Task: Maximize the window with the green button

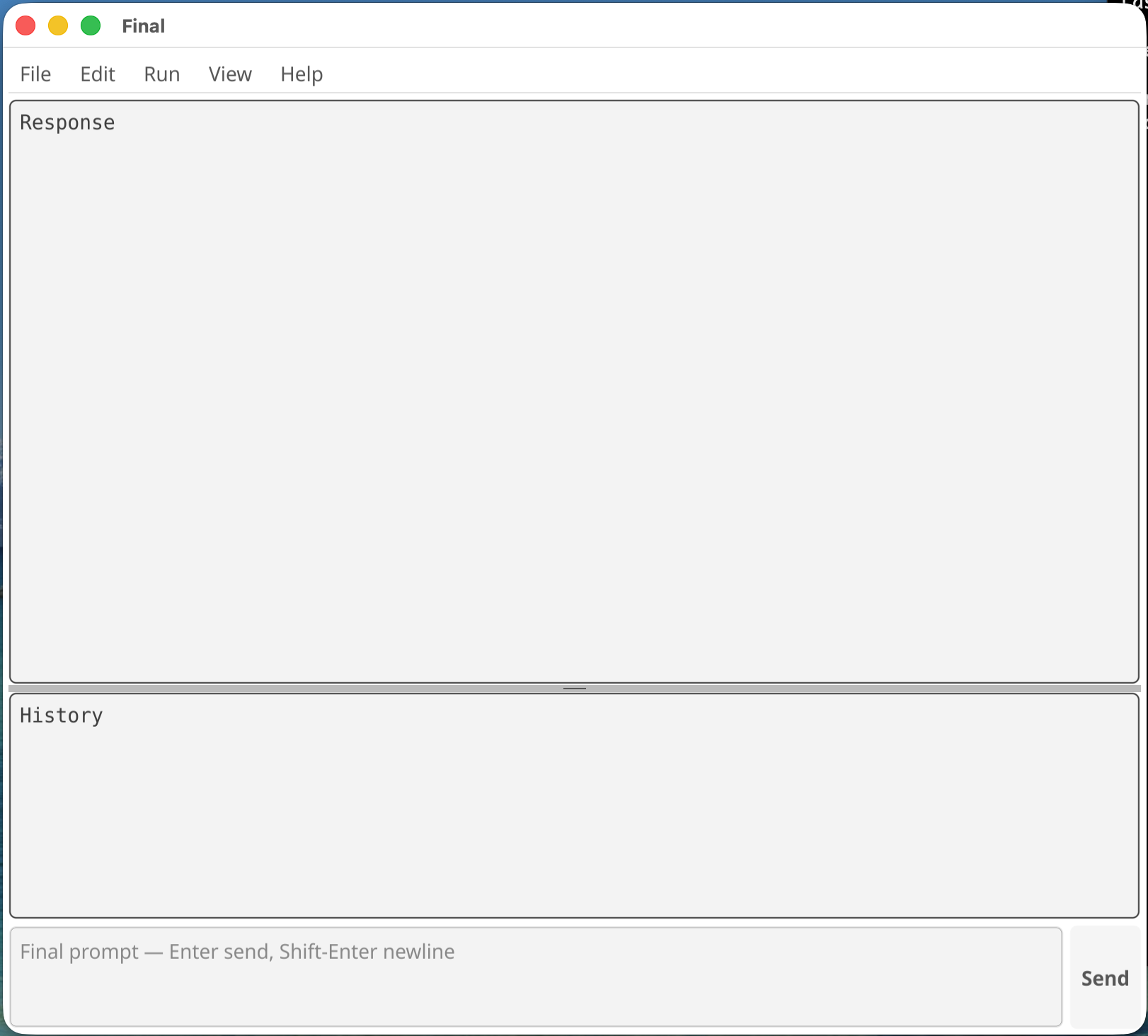Action: (x=91, y=25)
